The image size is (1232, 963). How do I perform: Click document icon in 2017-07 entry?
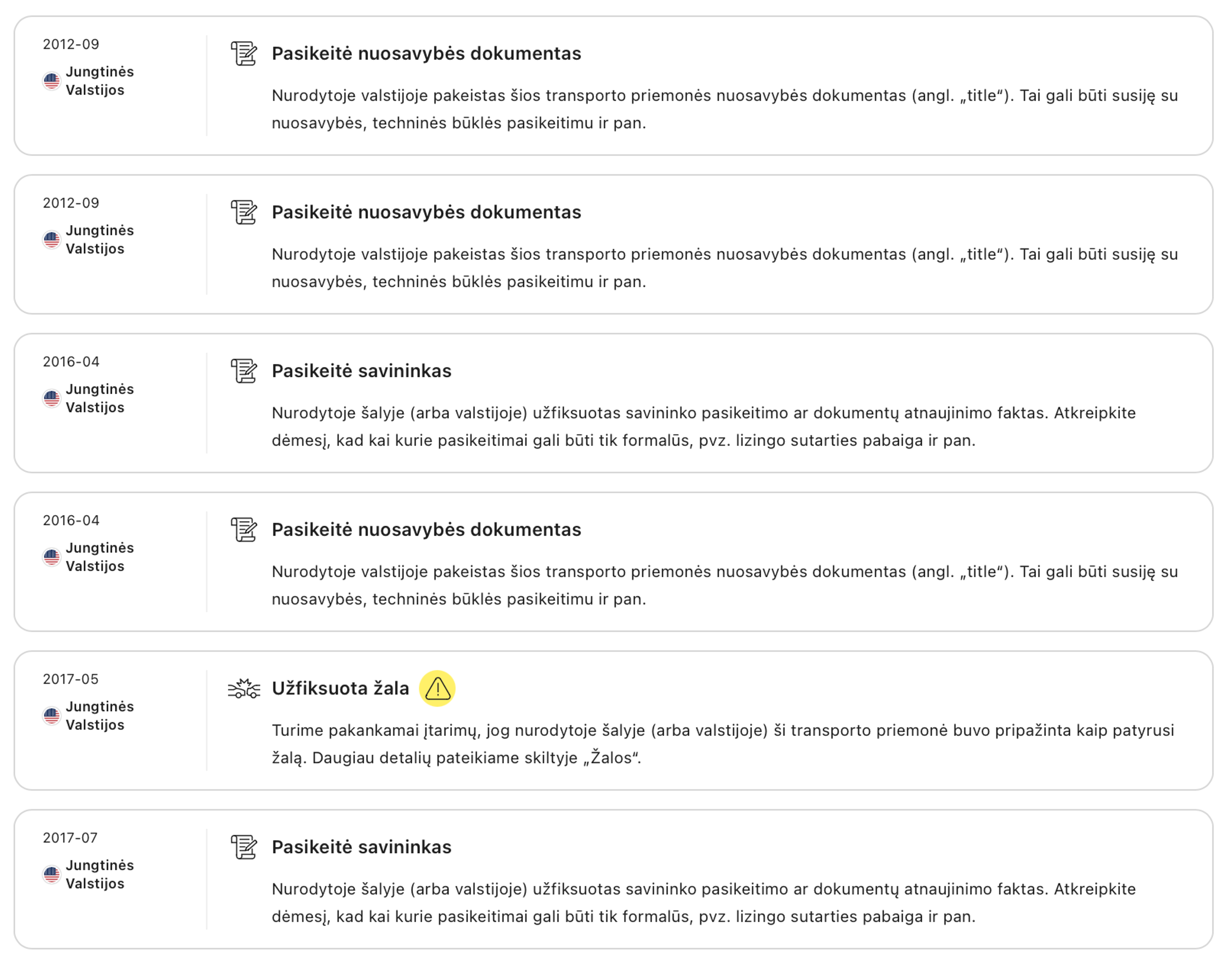(x=244, y=847)
